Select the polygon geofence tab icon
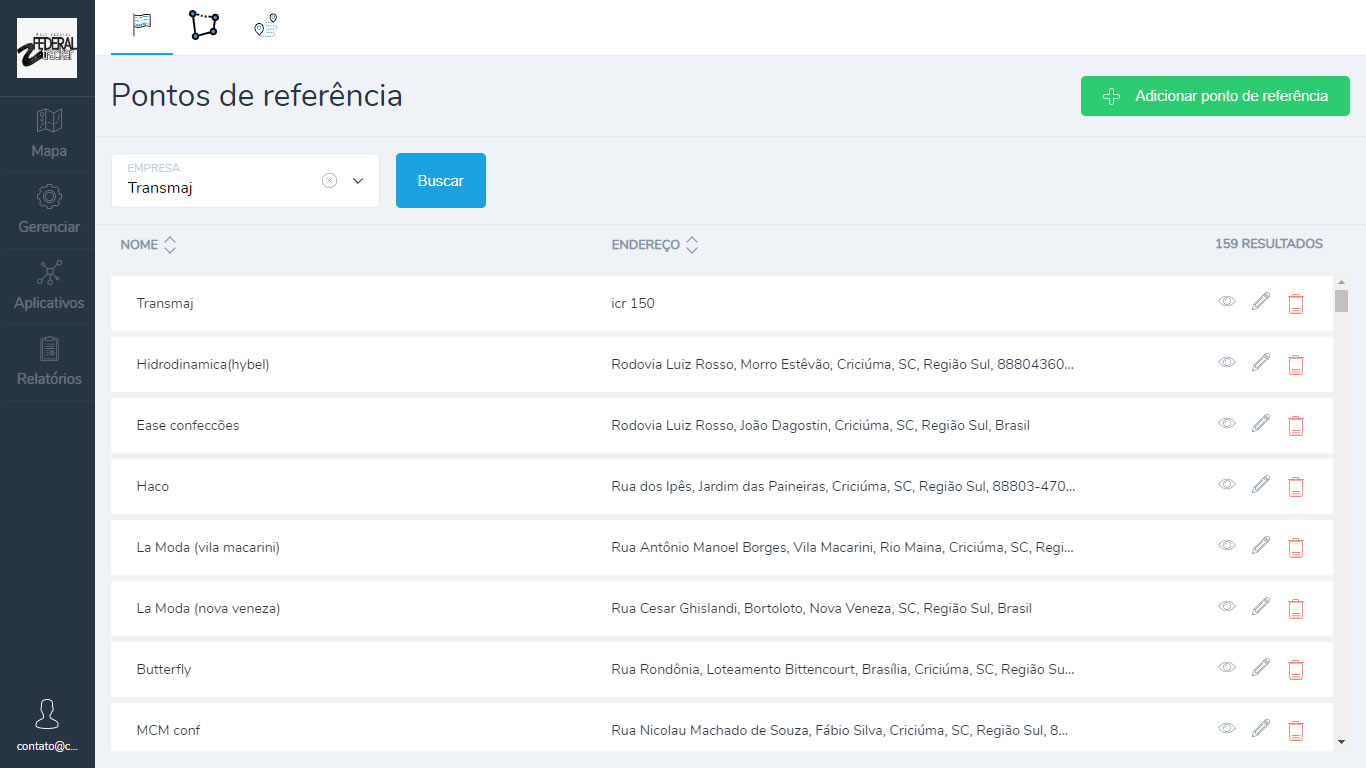Screen dimensions: 1366x768 [x=203, y=27]
